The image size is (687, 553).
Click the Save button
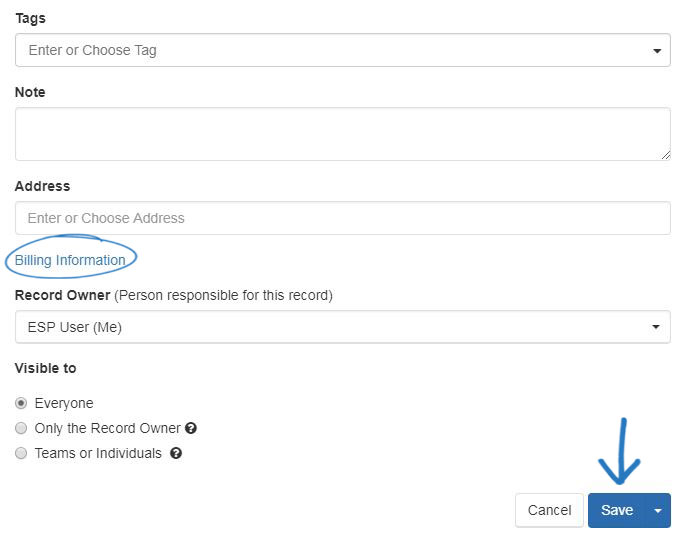(x=617, y=510)
